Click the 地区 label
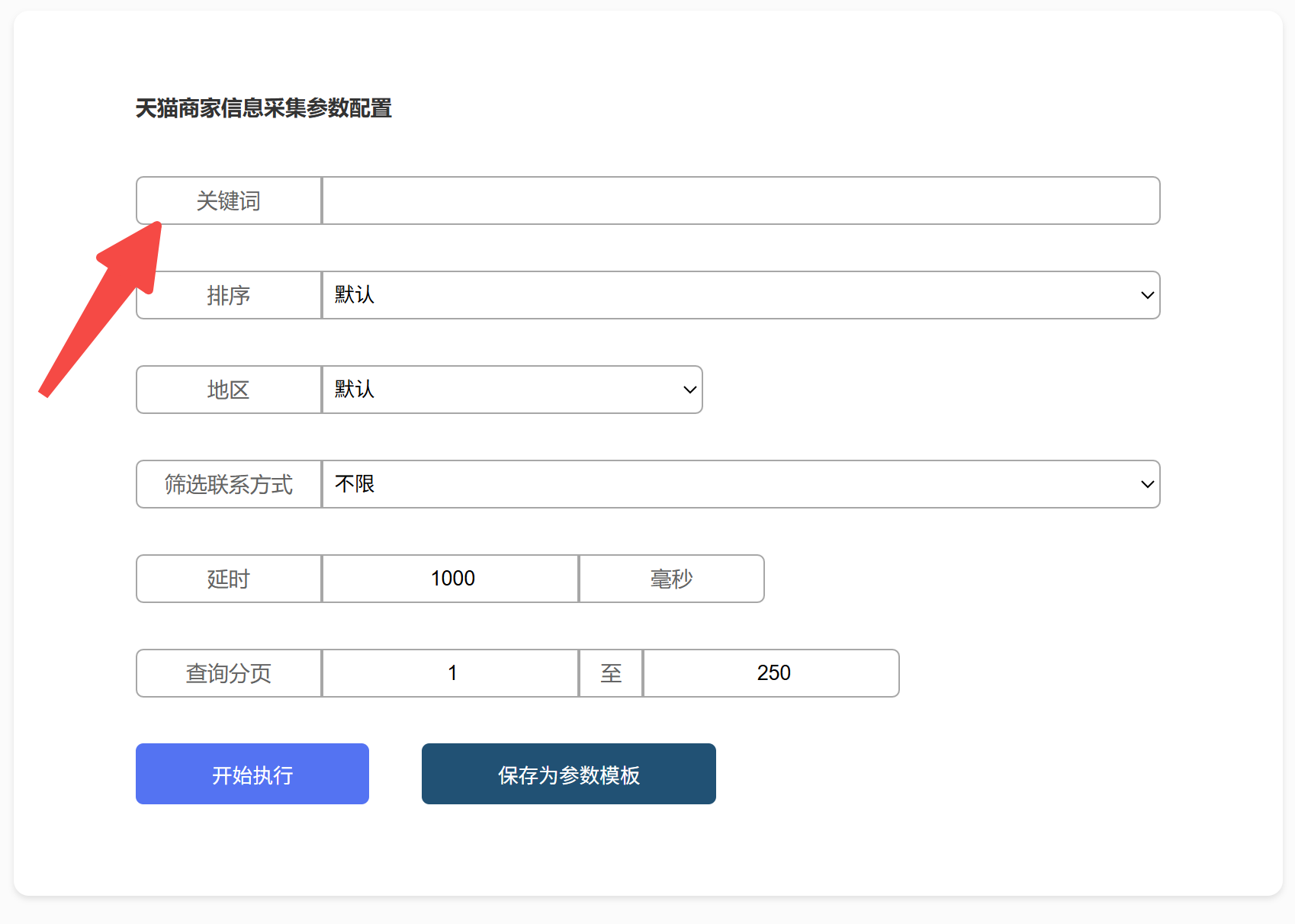The image size is (1295, 924). 229,390
